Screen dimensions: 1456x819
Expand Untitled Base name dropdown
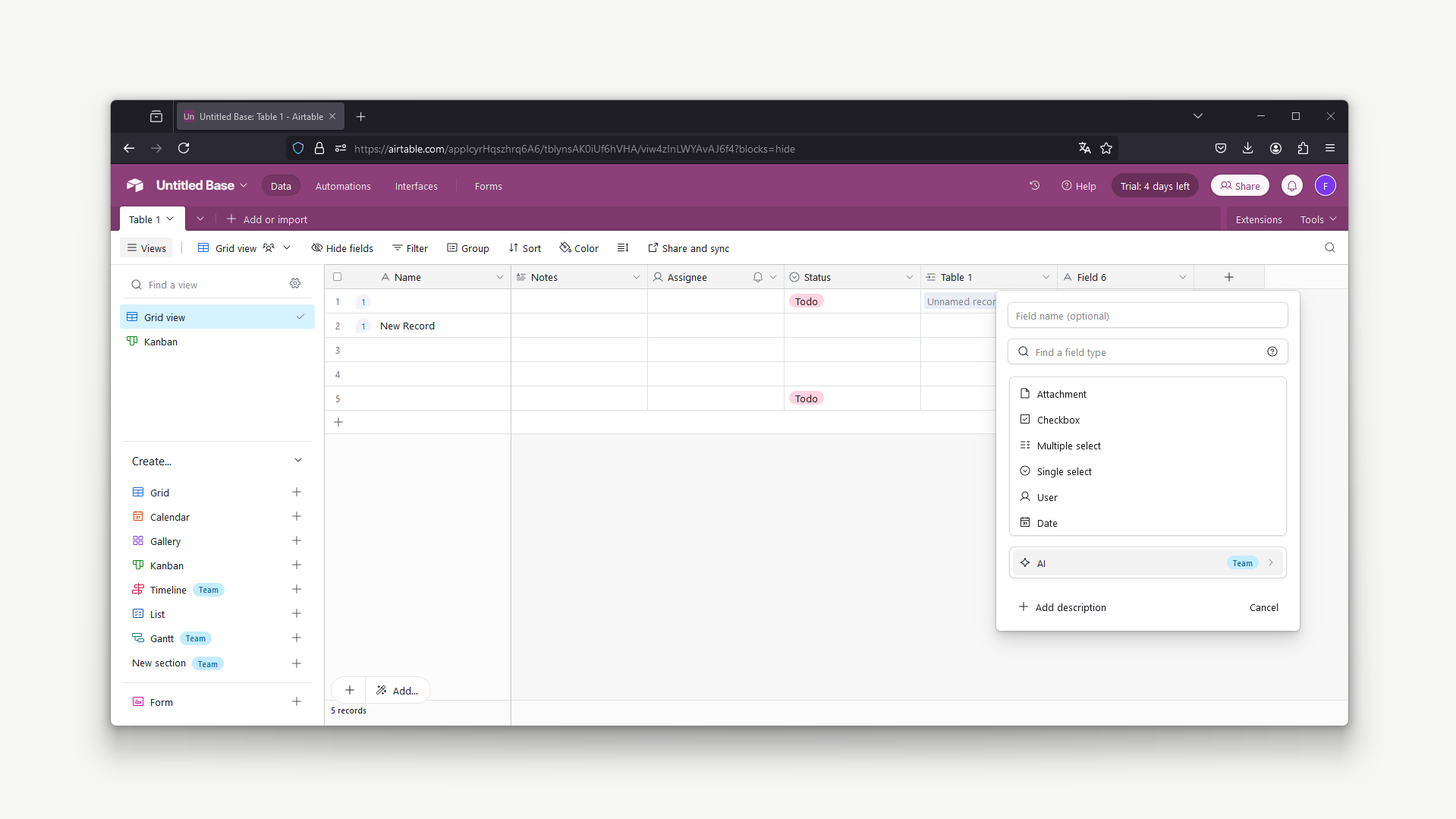244,185
